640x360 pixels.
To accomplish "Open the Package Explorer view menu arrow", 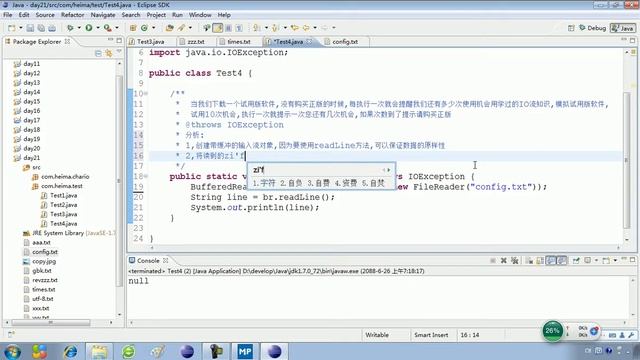I will (119, 52).
